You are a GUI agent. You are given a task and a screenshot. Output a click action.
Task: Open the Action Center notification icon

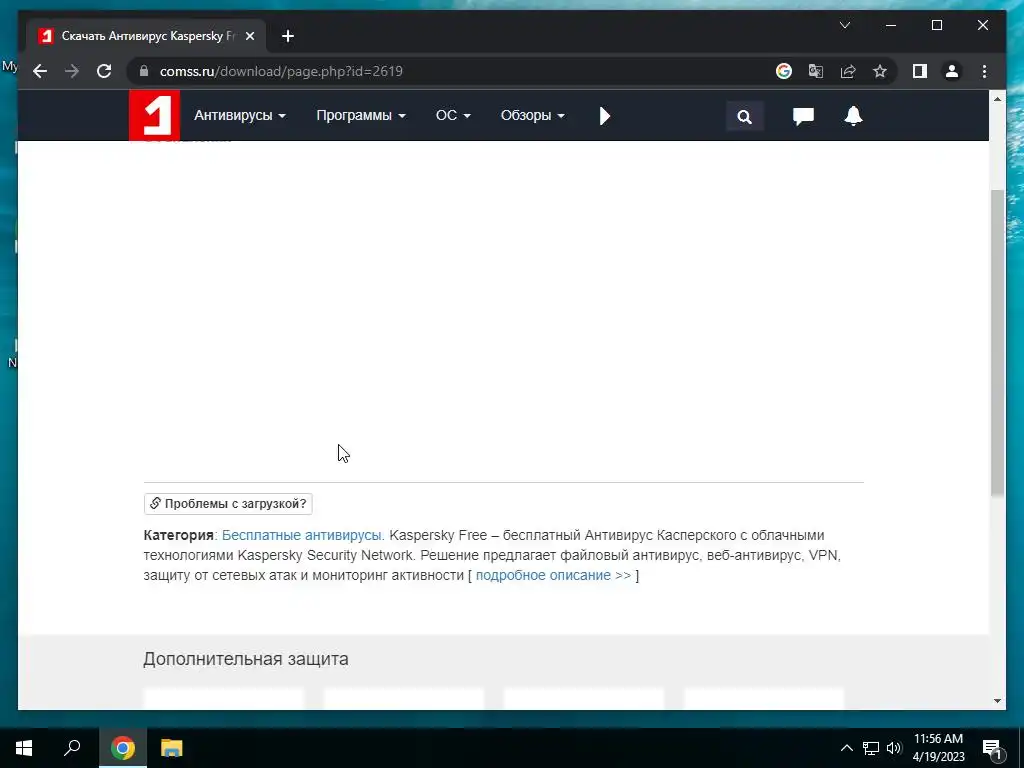click(993, 748)
